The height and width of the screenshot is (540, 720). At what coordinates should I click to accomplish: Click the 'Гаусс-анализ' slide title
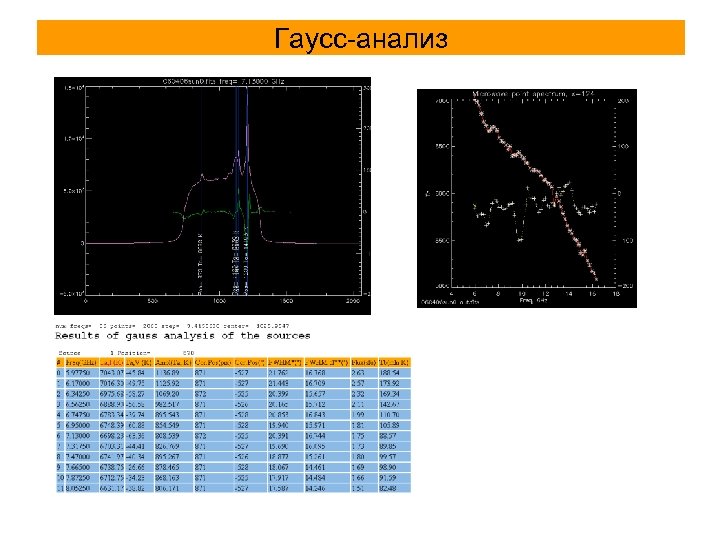pyautogui.click(x=361, y=38)
